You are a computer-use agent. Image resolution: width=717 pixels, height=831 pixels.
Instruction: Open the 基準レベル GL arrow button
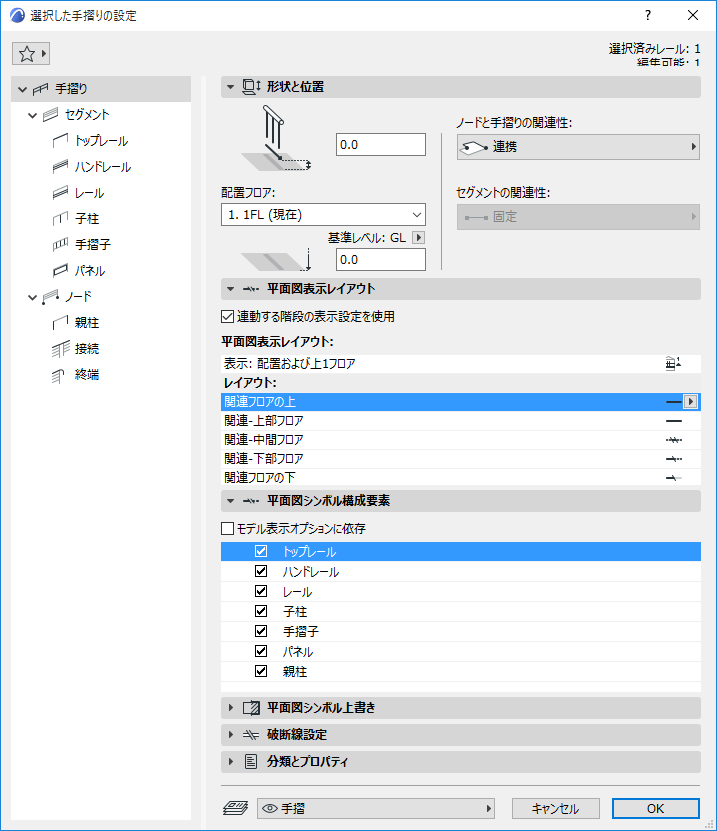click(419, 237)
